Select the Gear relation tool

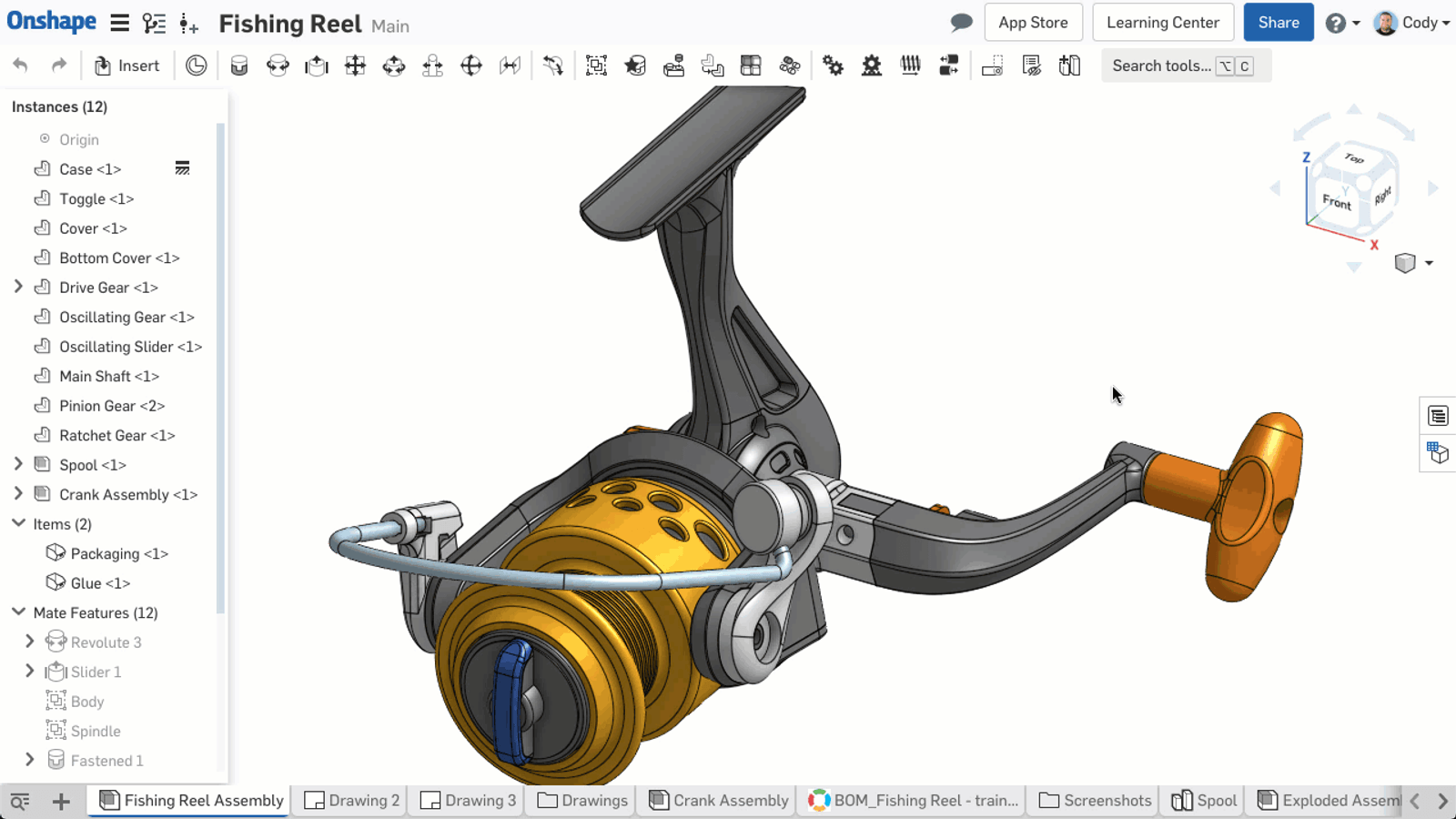click(x=833, y=66)
